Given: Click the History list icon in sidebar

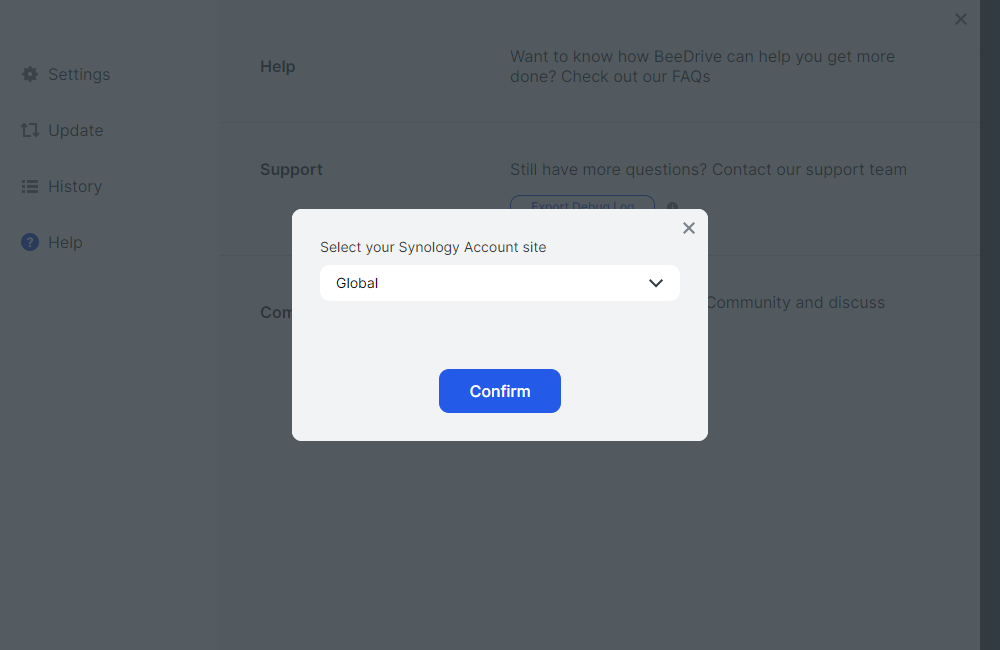Looking at the screenshot, I should tap(30, 186).
